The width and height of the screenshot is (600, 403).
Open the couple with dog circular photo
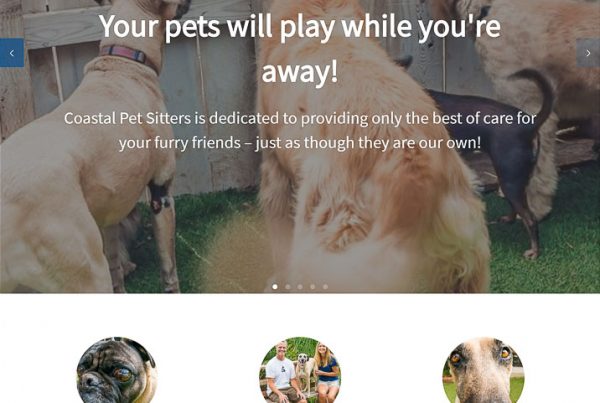pyautogui.click(x=300, y=370)
